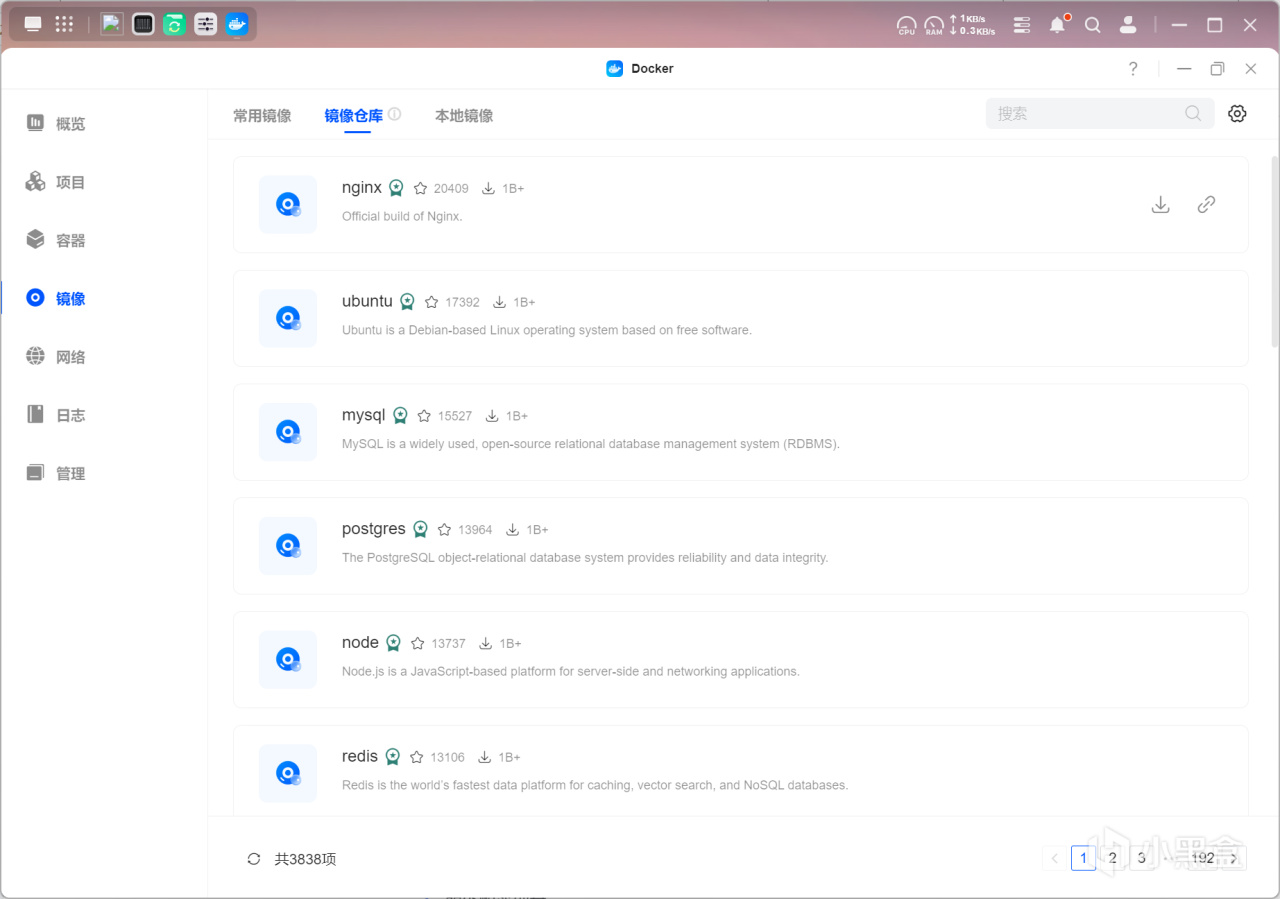Click the Node.js description text
Image resolution: width=1280 pixels, height=899 pixels.
(571, 672)
